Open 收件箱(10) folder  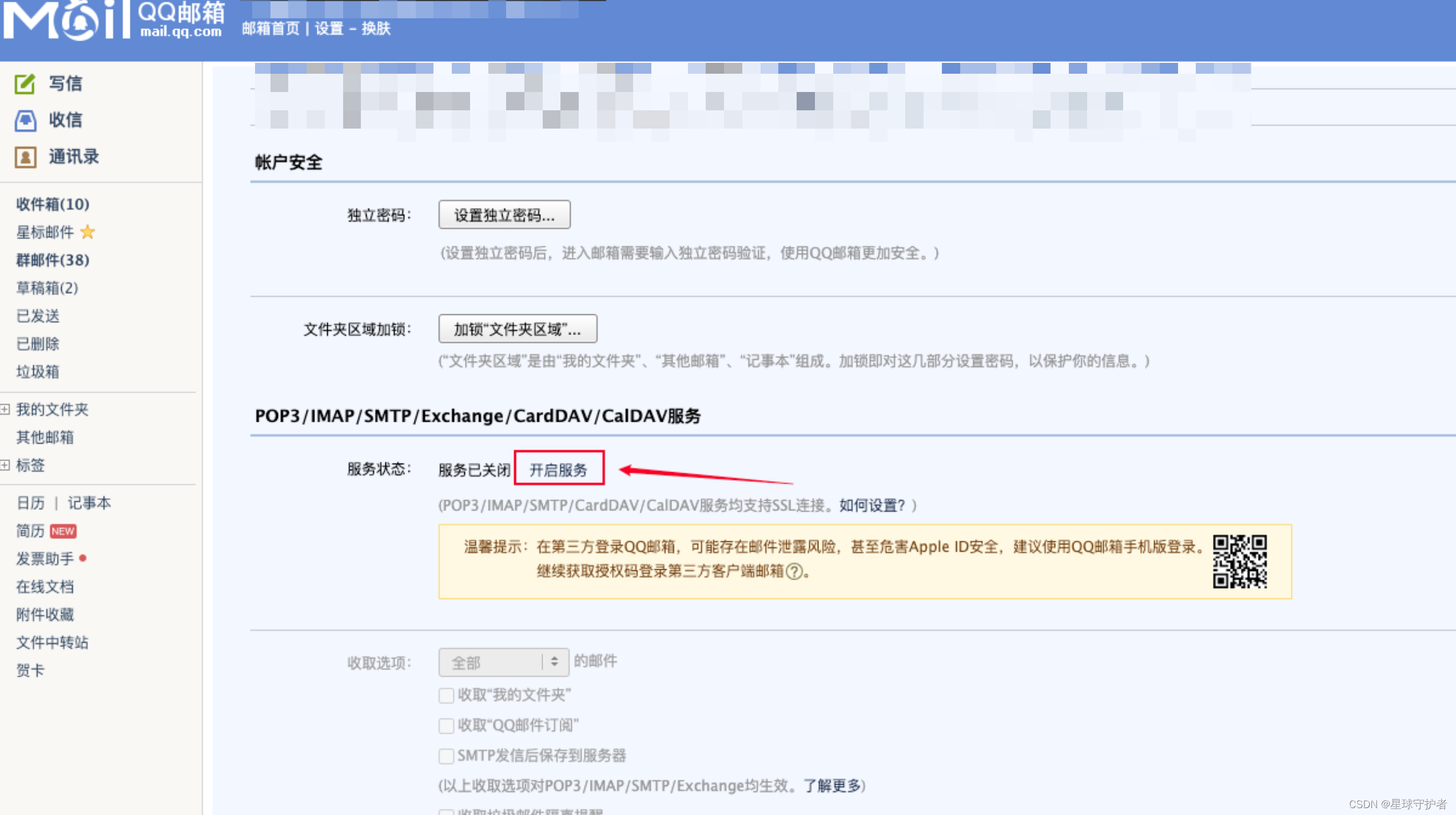click(53, 204)
